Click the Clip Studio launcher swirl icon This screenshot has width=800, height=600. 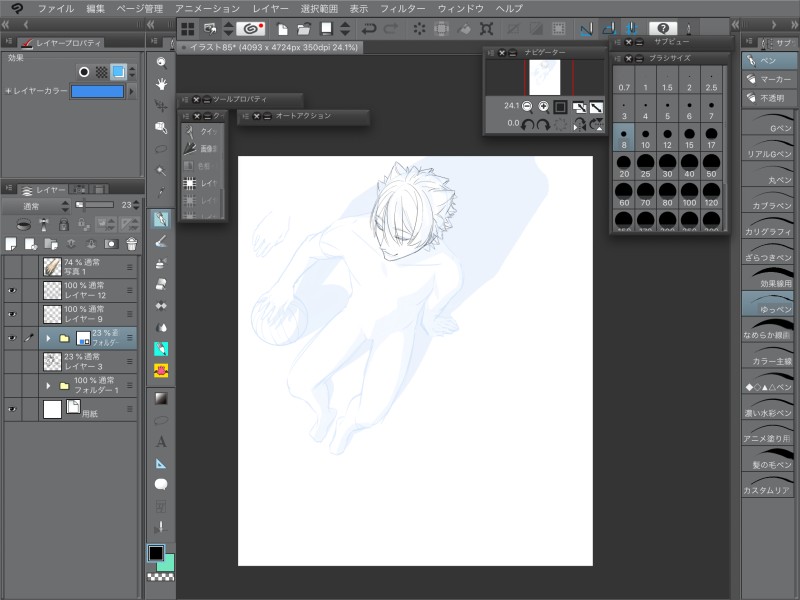[249, 29]
